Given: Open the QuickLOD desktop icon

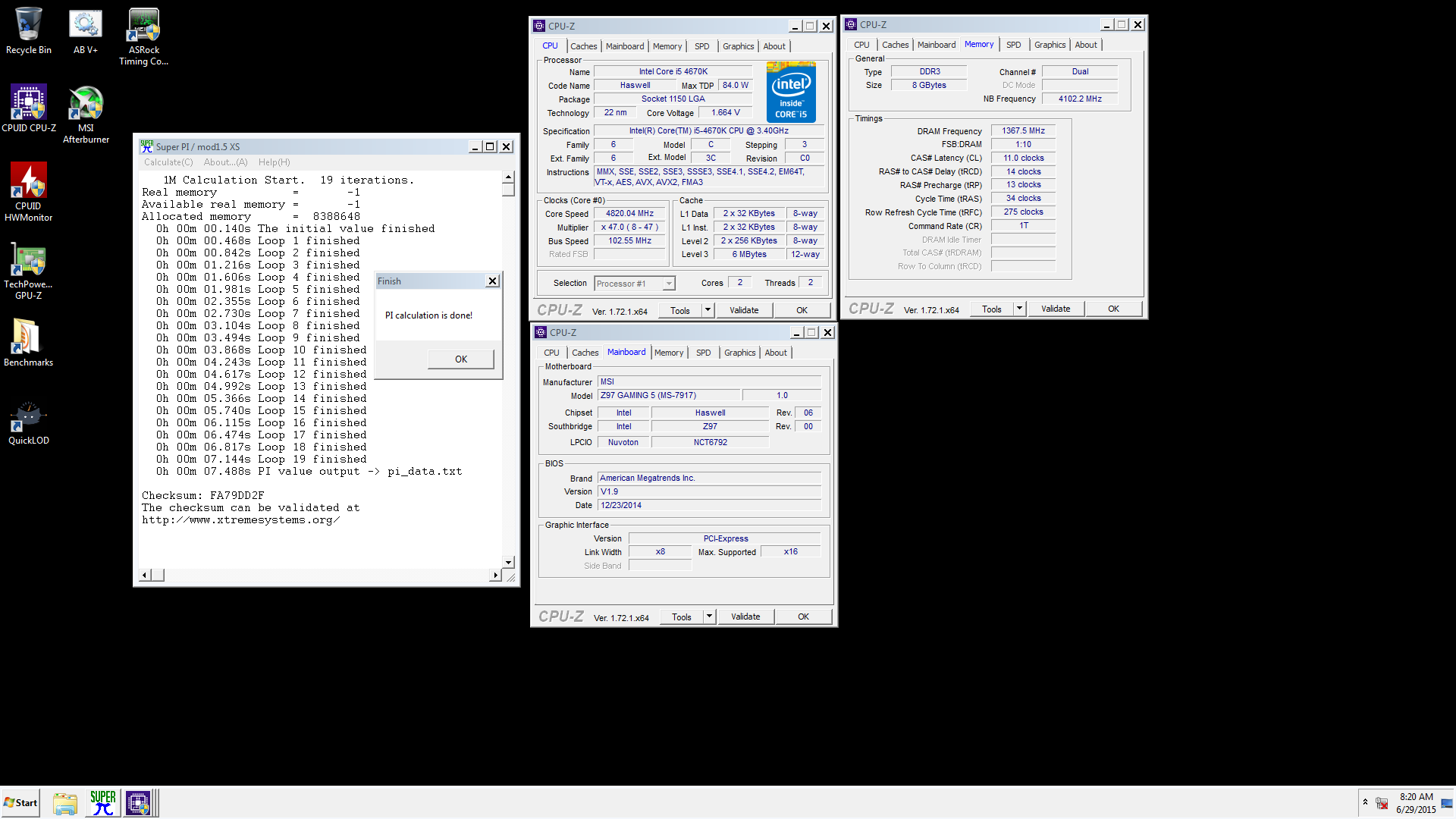Looking at the screenshot, I should 29,423.
